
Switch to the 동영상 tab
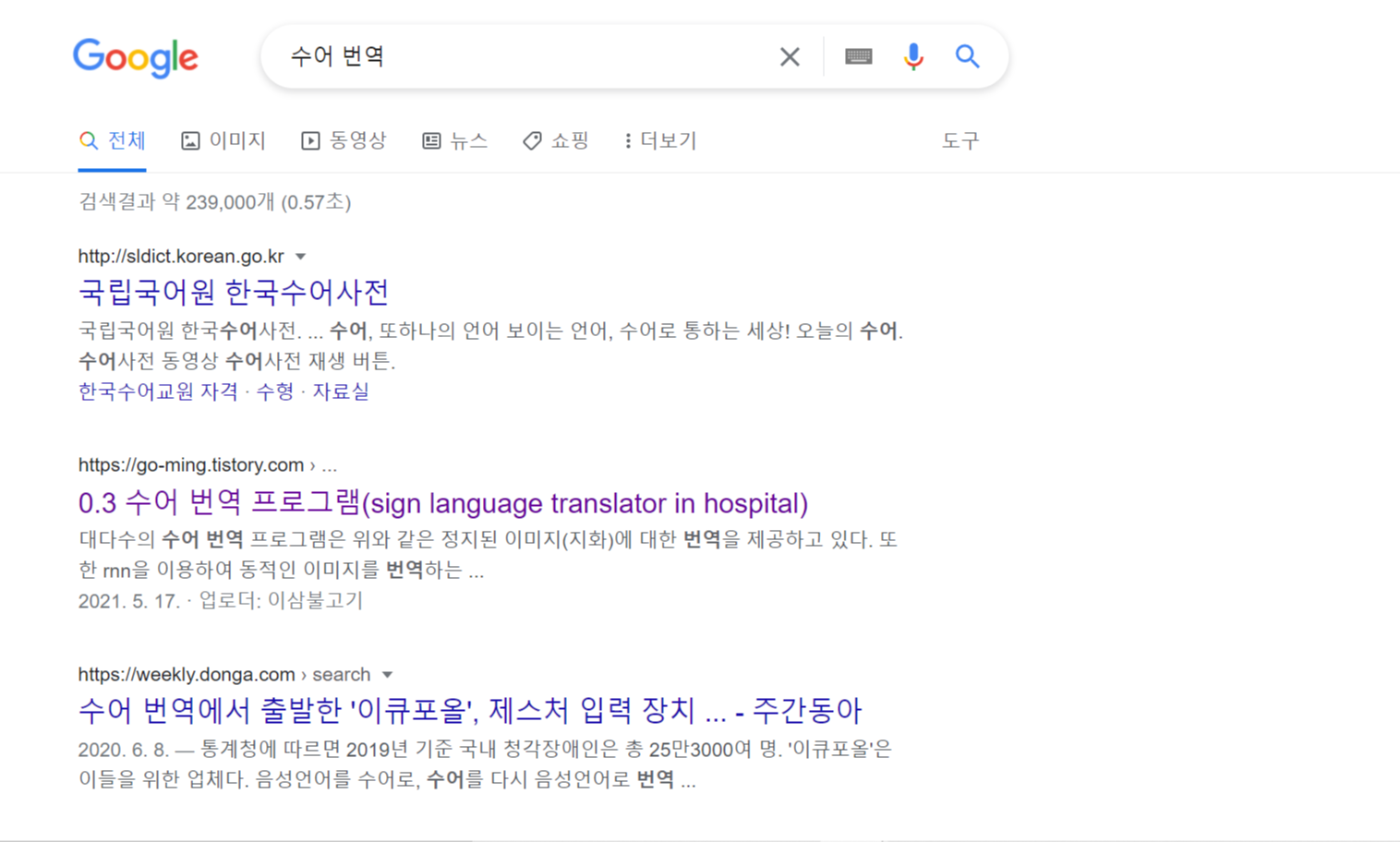344,140
